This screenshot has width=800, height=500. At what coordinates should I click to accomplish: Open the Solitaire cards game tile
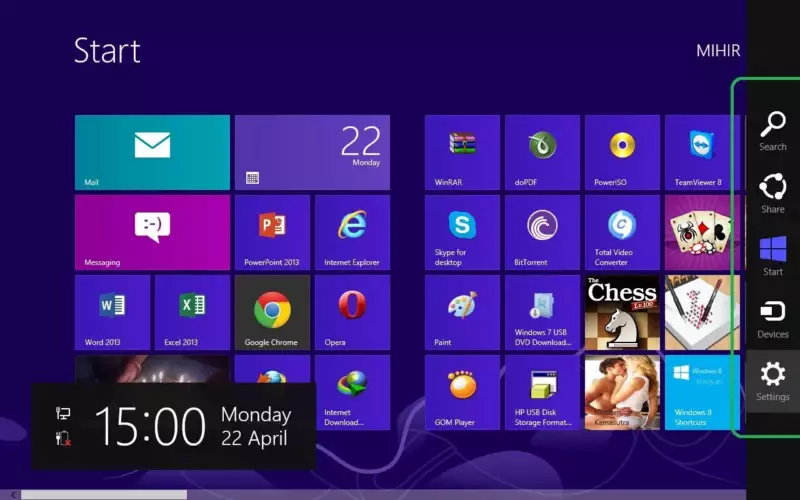click(x=703, y=232)
